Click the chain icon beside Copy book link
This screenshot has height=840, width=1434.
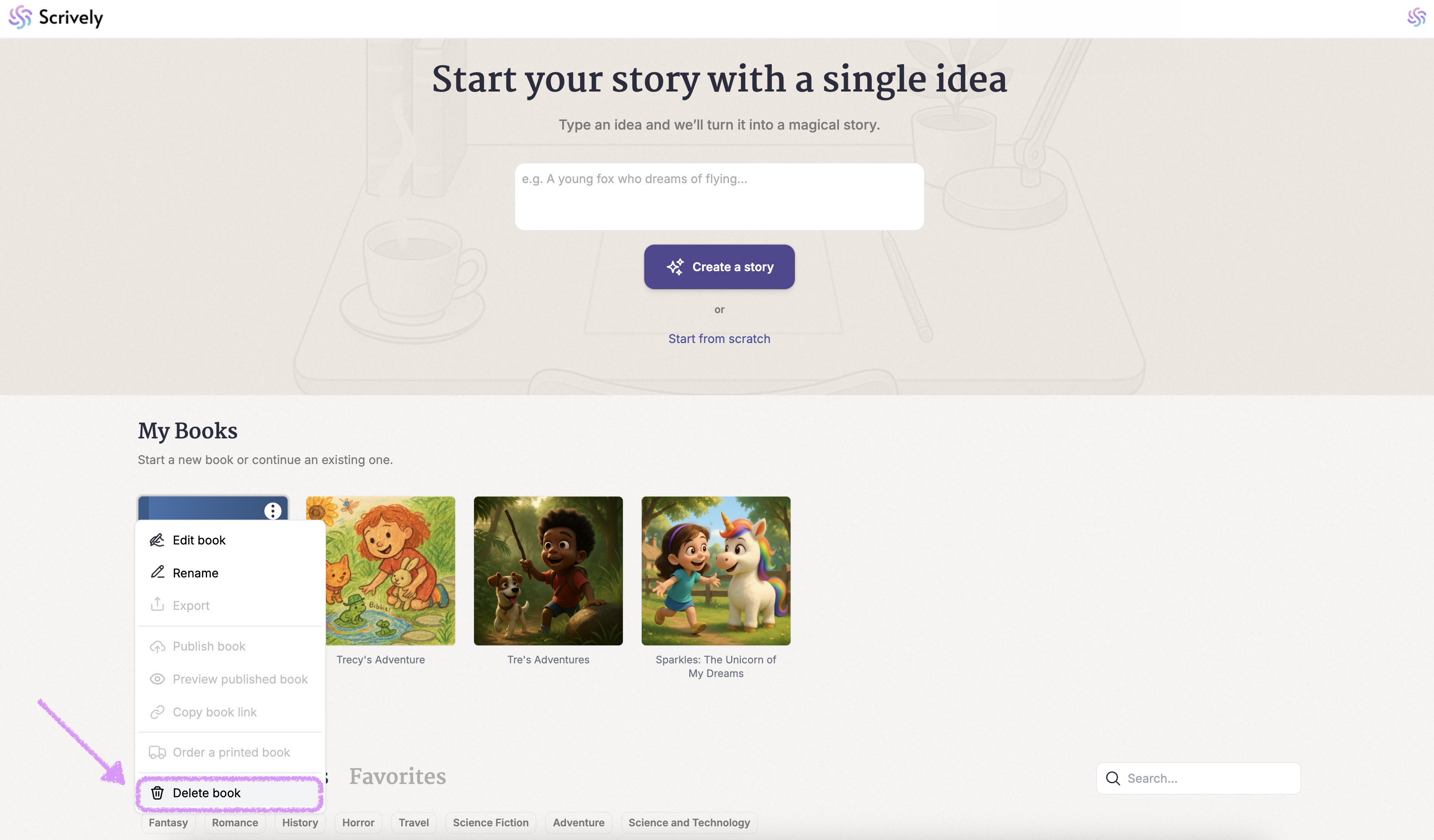click(157, 712)
